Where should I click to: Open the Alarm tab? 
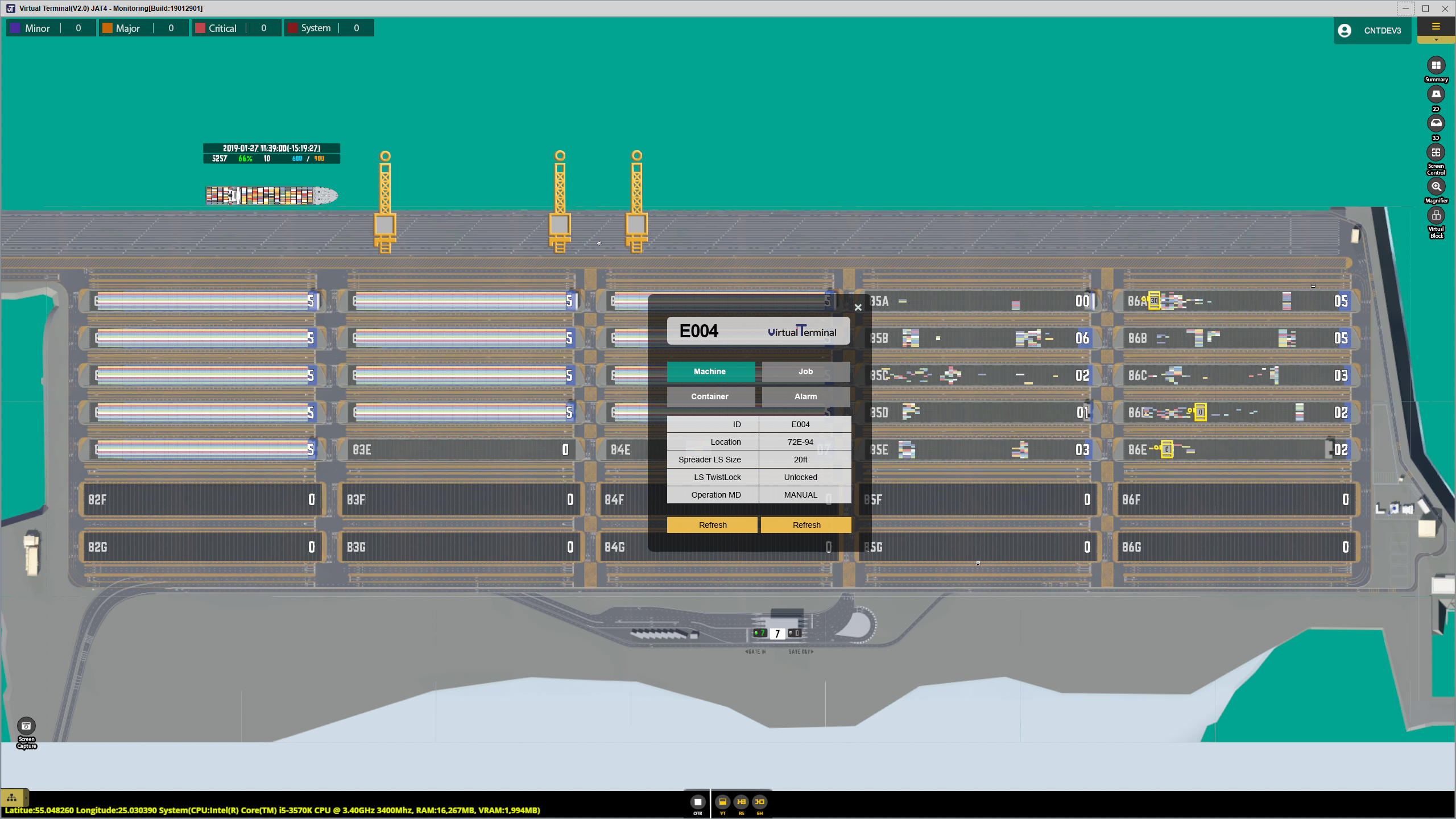pyautogui.click(x=805, y=396)
